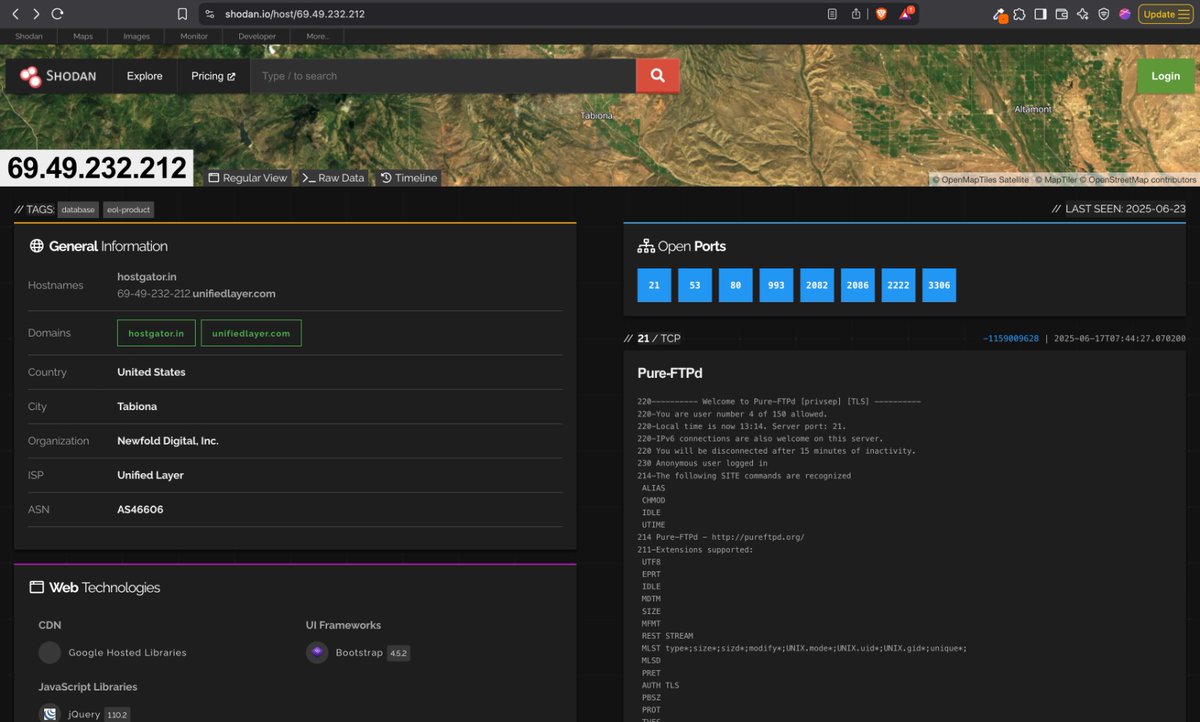This screenshot has width=1200, height=722.
Task: Open Developer in the top strip
Action: tap(257, 36)
